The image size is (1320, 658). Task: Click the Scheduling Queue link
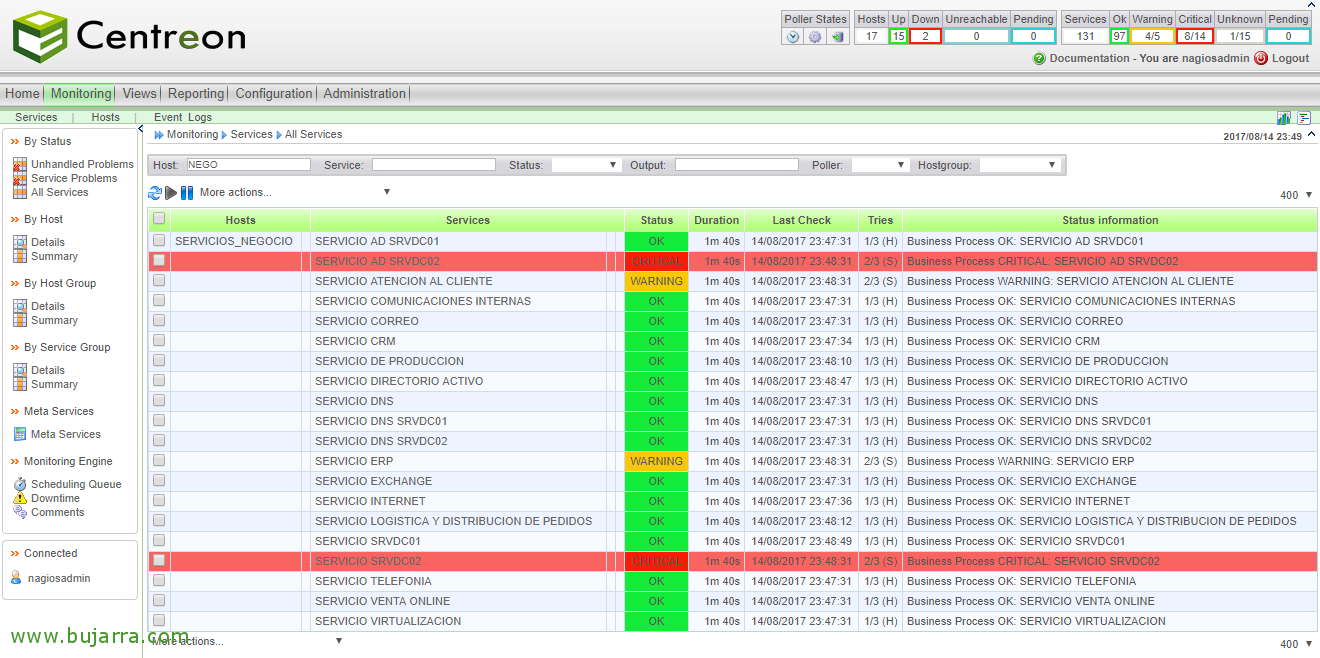click(76, 484)
